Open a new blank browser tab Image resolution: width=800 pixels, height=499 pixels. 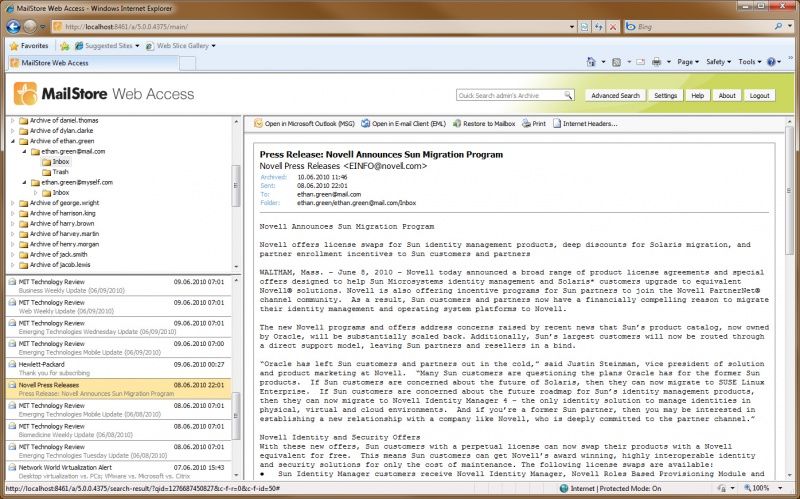coord(187,63)
